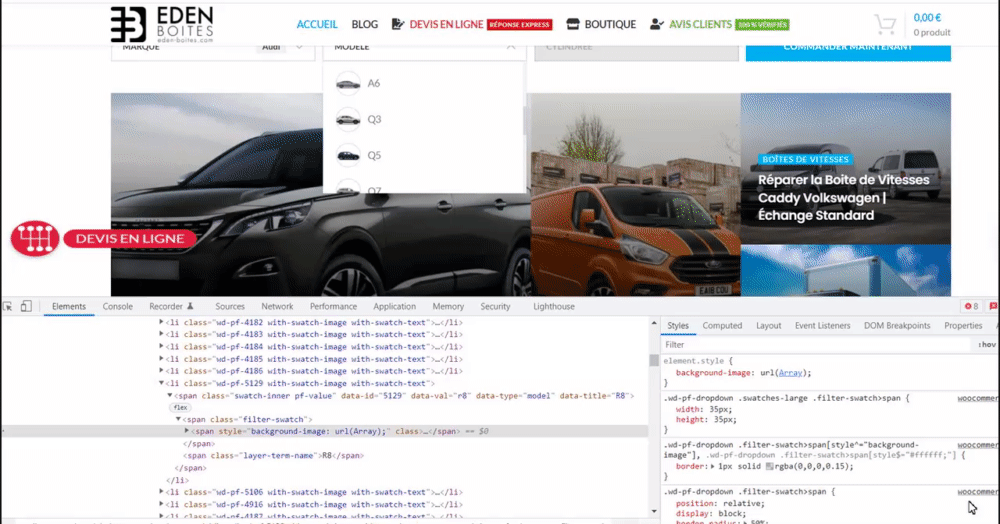The height and width of the screenshot is (524, 1000).
Task: Collapse the swatch-inner pf-value span node
Action: point(170,396)
